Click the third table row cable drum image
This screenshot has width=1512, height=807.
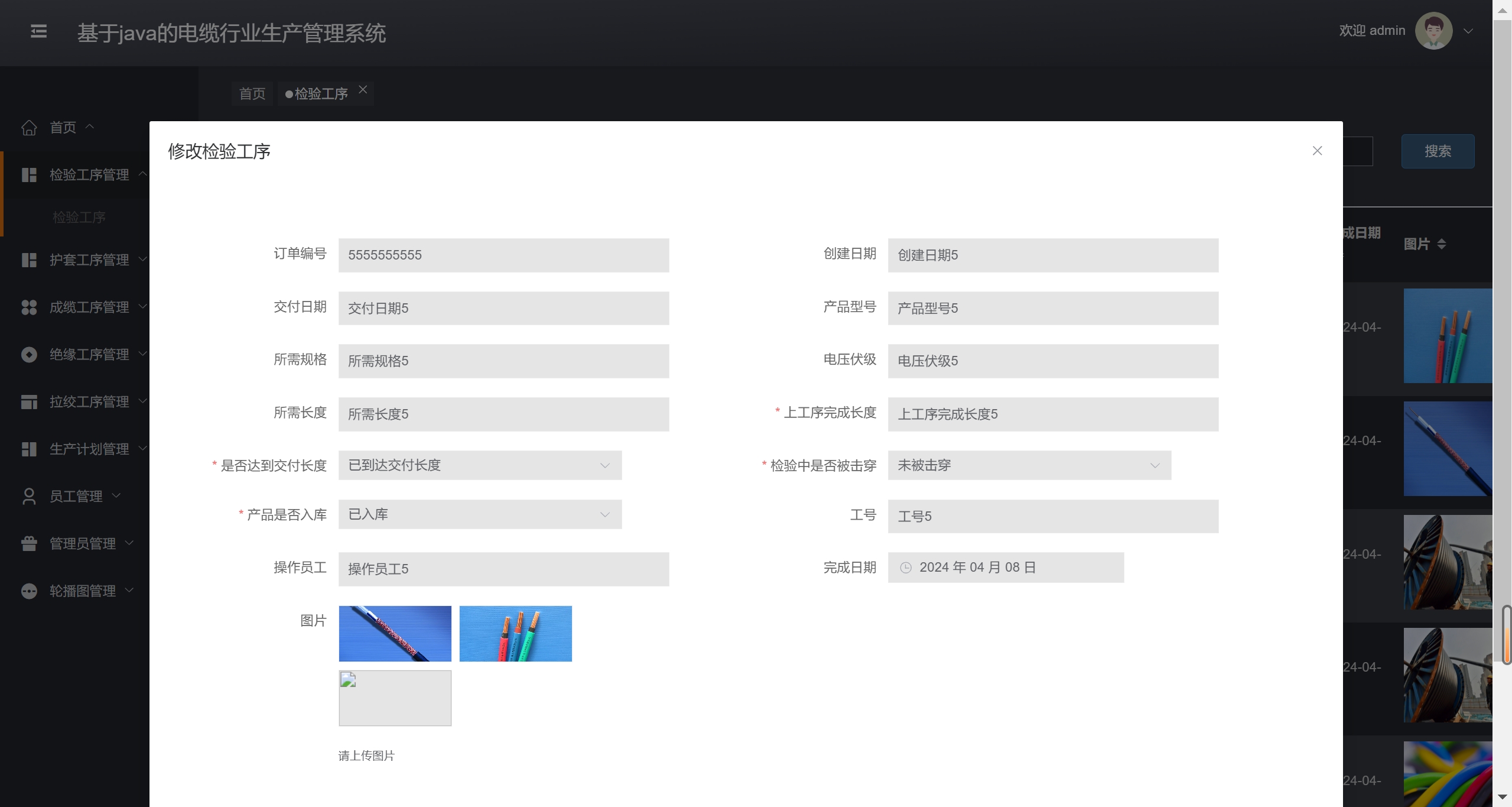(1448, 562)
